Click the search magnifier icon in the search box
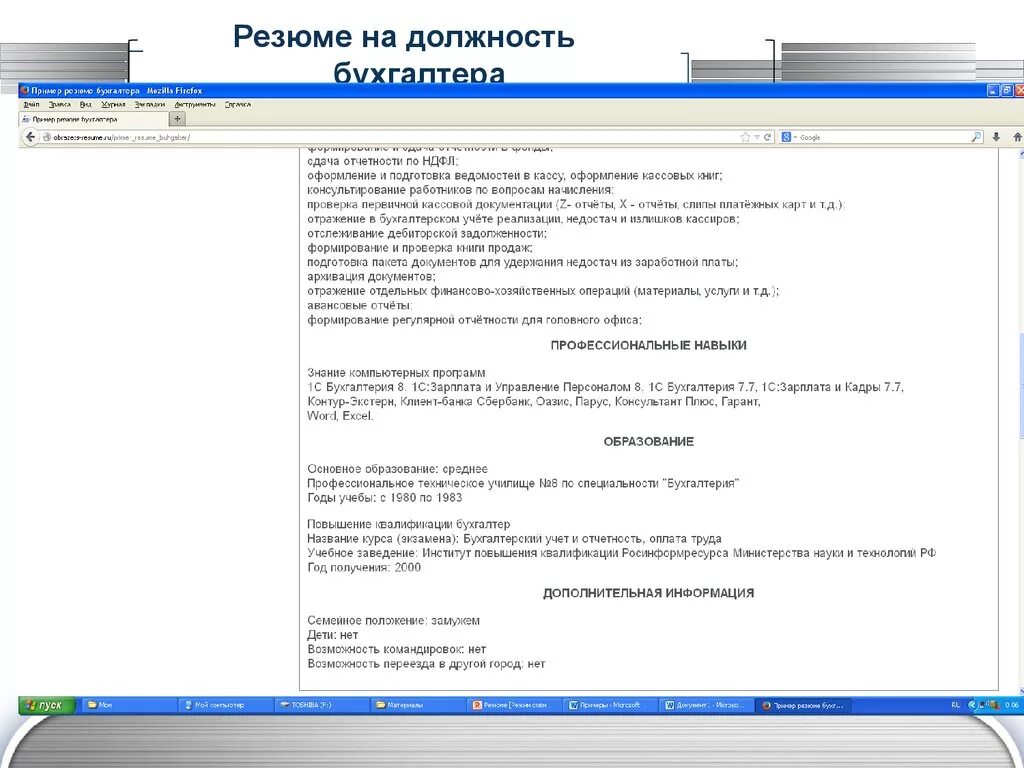 click(x=976, y=137)
